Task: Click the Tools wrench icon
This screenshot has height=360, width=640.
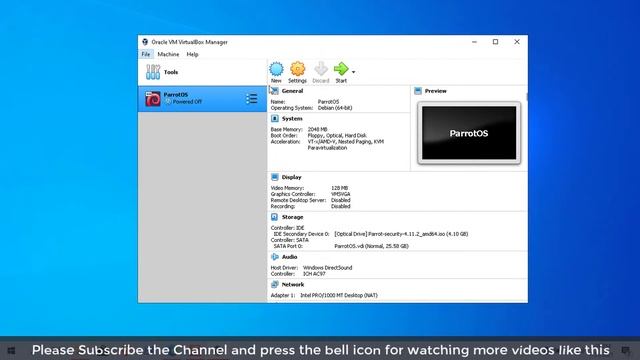Action: point(153,72)
